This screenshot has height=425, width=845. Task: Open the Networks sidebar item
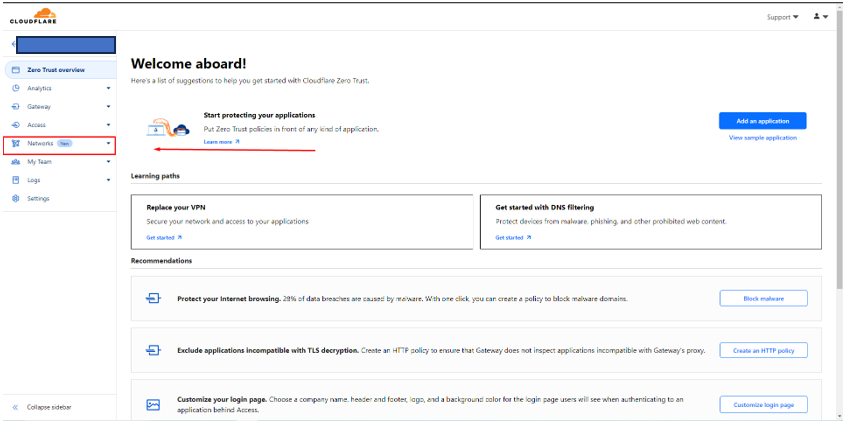[x=60, y=145]
